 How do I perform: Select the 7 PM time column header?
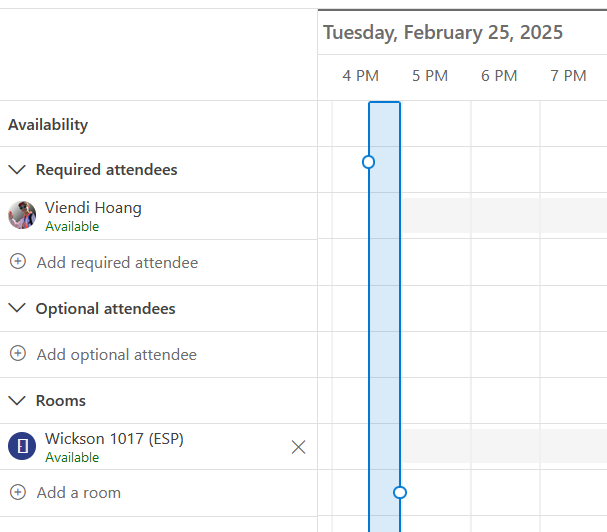pyautogui.click(x=568, y=76)
